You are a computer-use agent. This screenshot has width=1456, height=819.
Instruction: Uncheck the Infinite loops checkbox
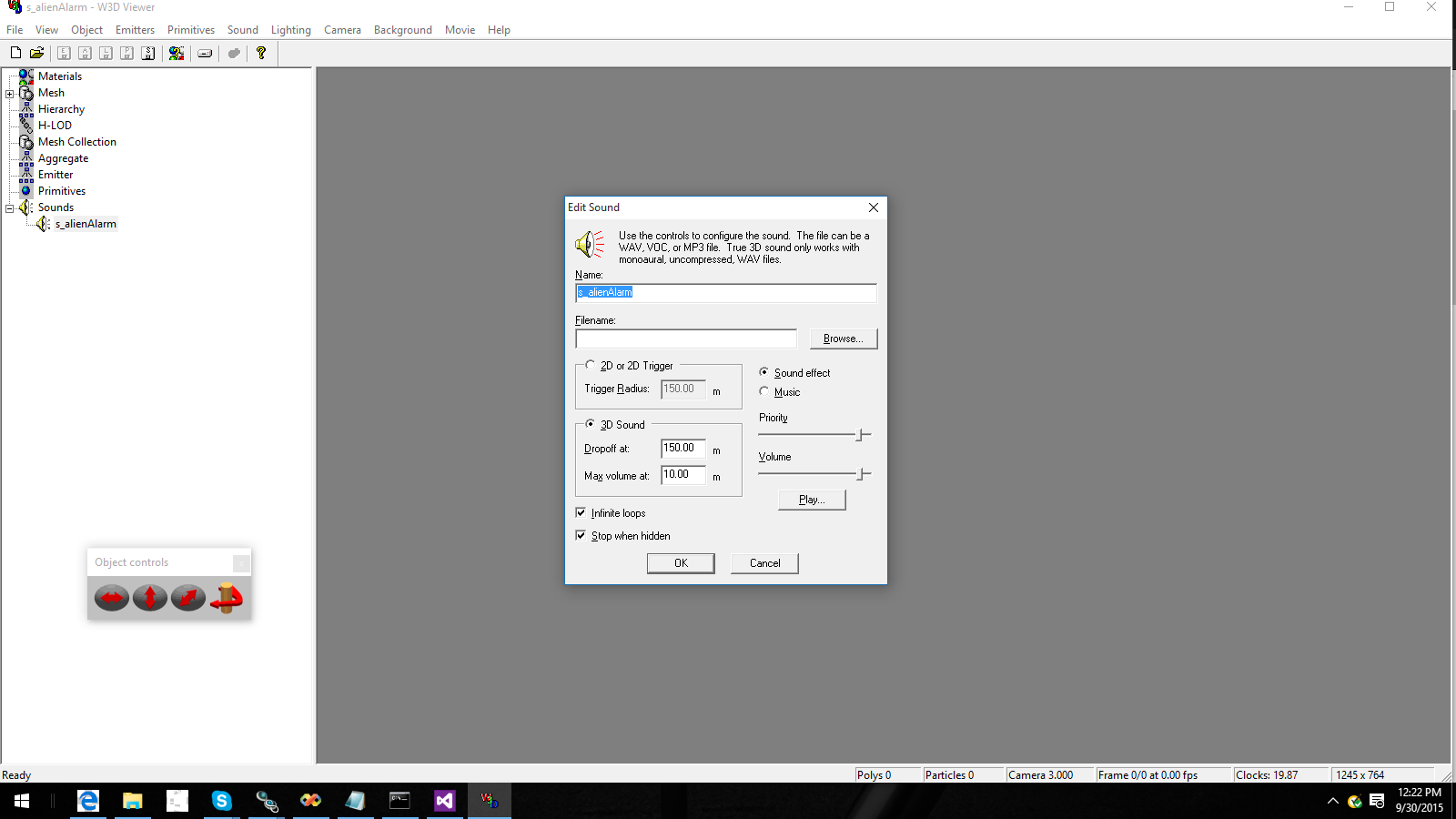click(581, 513)
